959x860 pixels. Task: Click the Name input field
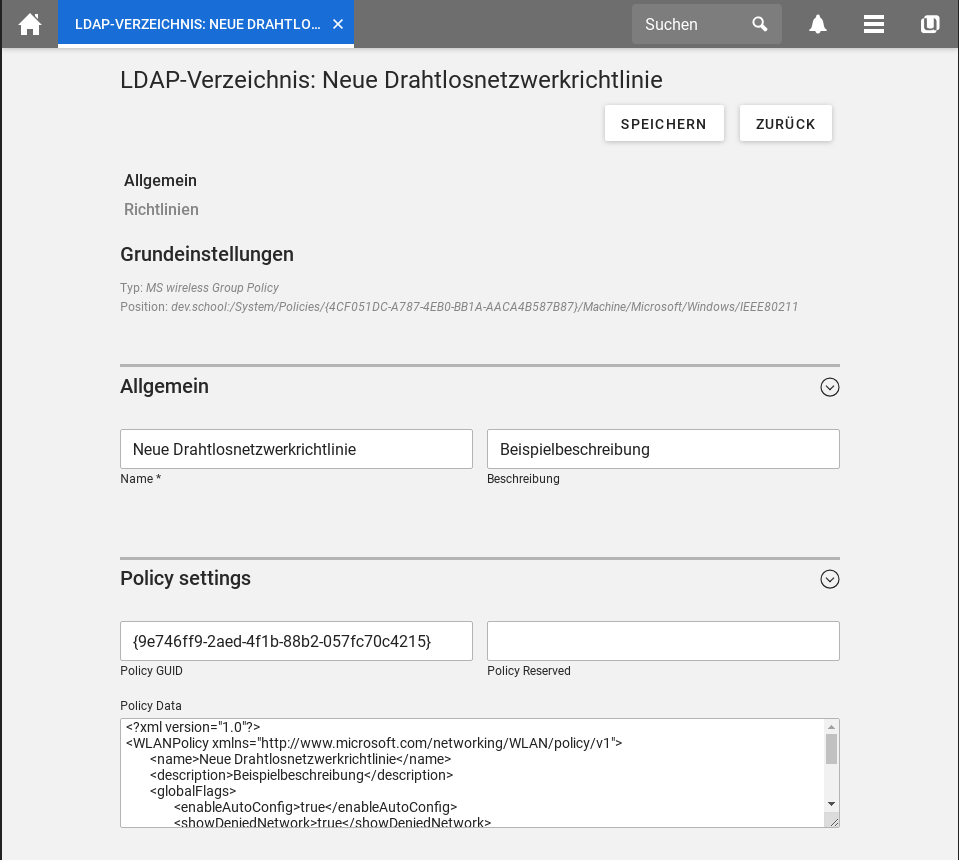(x=296, y=449)
